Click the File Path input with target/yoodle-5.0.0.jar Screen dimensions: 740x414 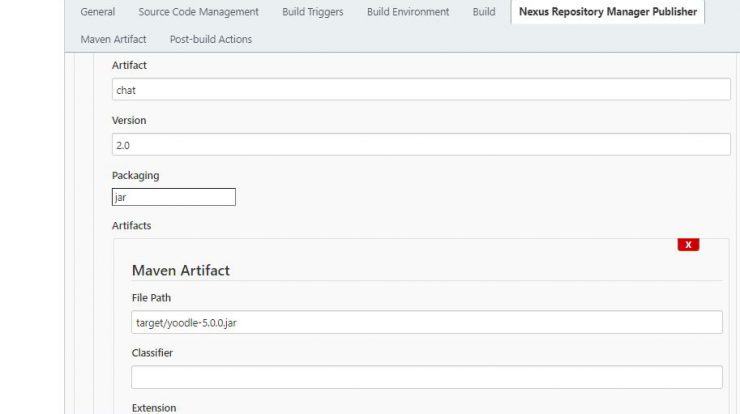tap(427, 322)
